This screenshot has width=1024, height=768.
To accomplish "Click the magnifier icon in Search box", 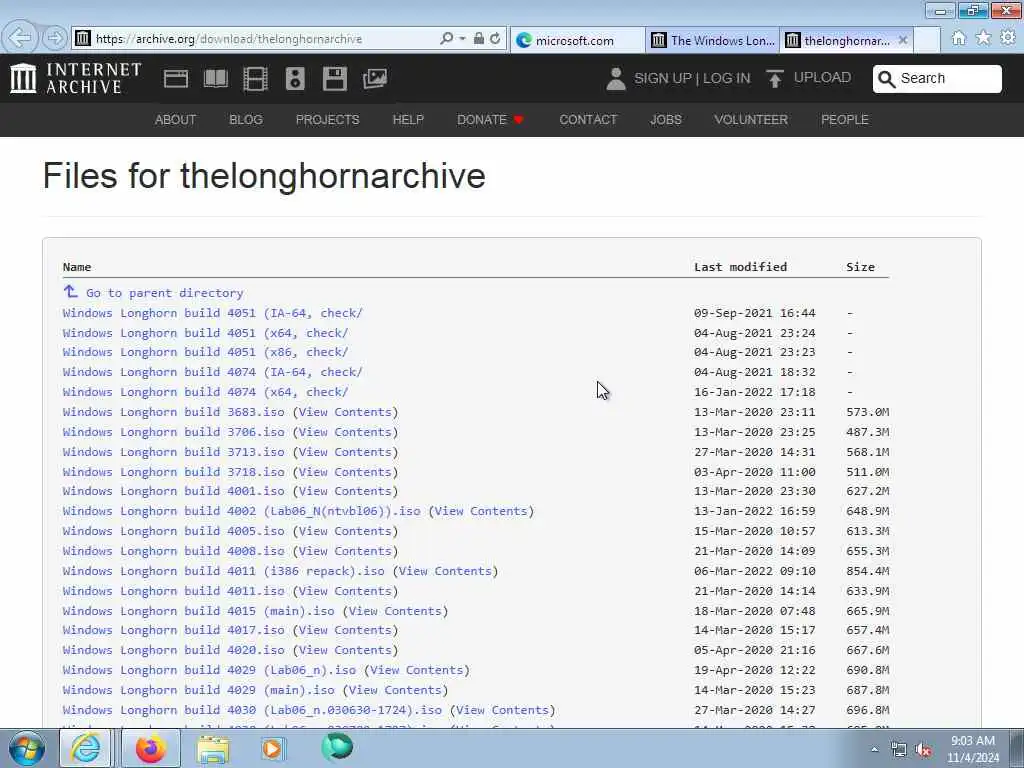I will click(x=886, y=79).
